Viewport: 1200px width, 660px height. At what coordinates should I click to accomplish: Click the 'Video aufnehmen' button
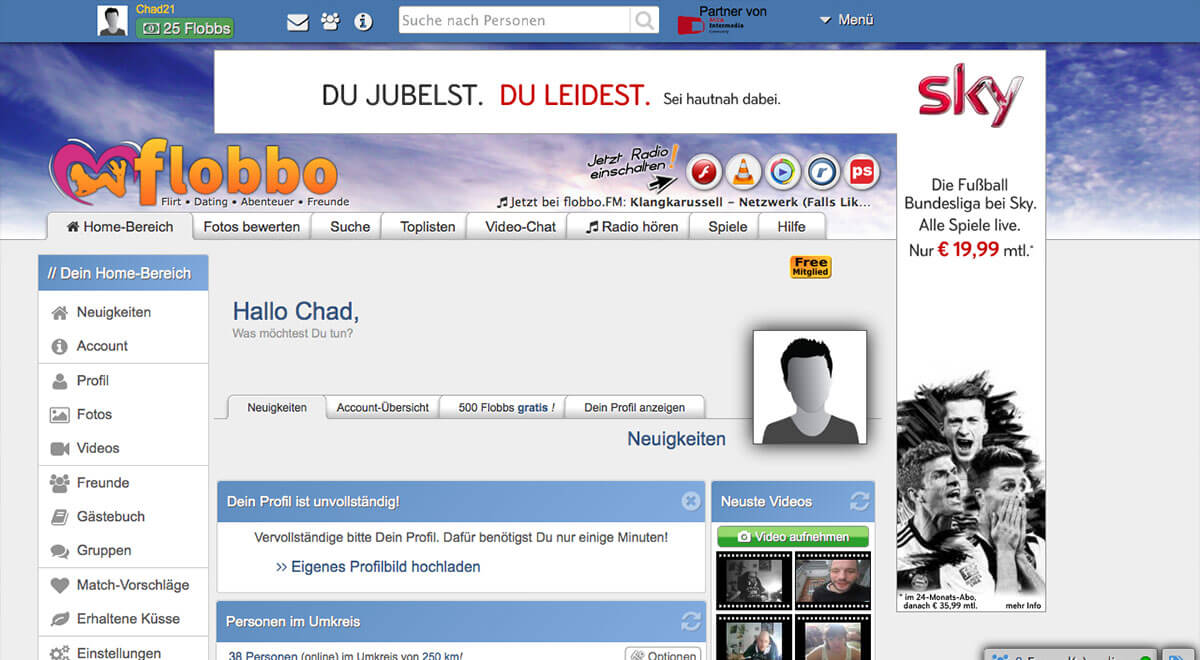tap(793, 537)
